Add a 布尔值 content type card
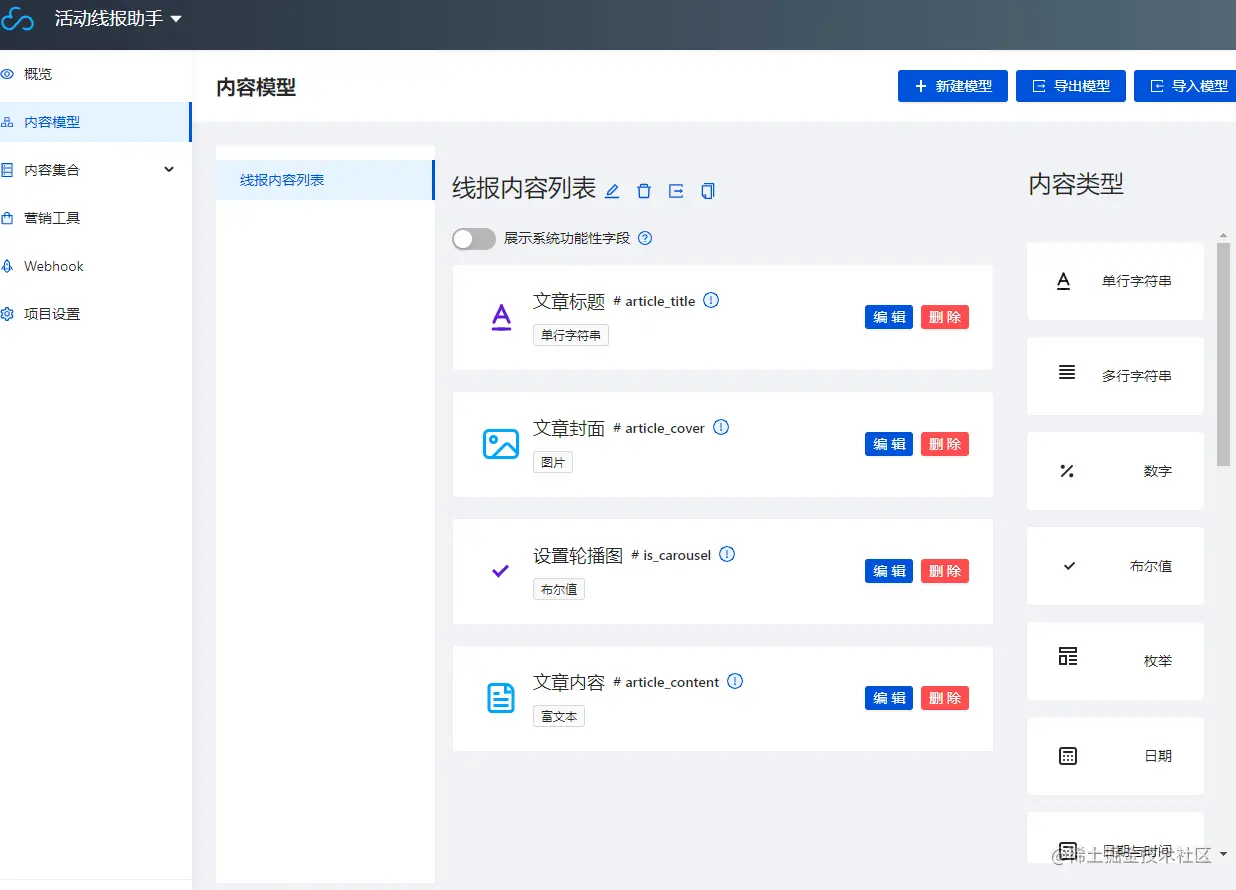The width and height of the screenshot is (1236, 890). (1115, 566)
